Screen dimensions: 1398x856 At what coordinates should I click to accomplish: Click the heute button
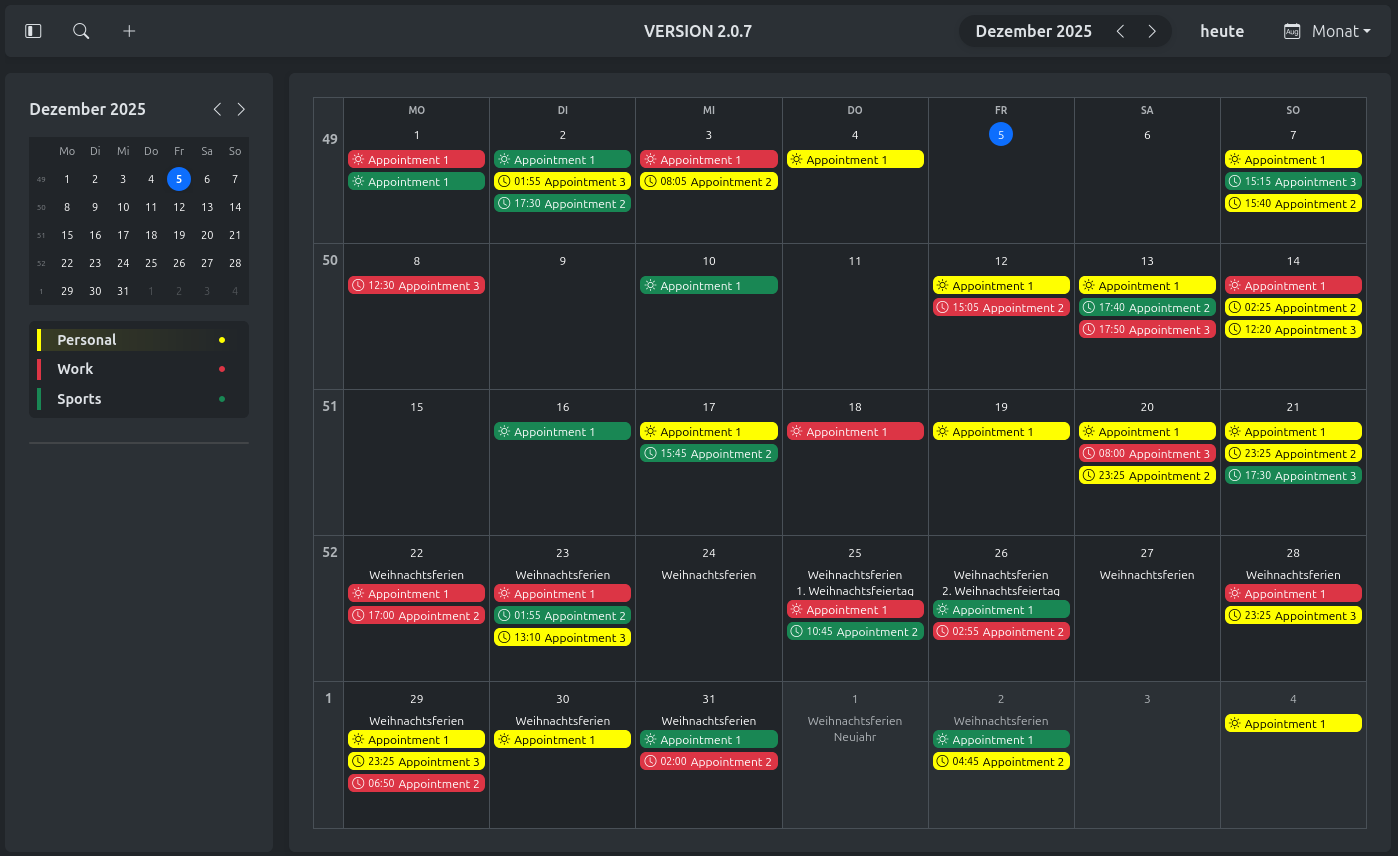1222,31
